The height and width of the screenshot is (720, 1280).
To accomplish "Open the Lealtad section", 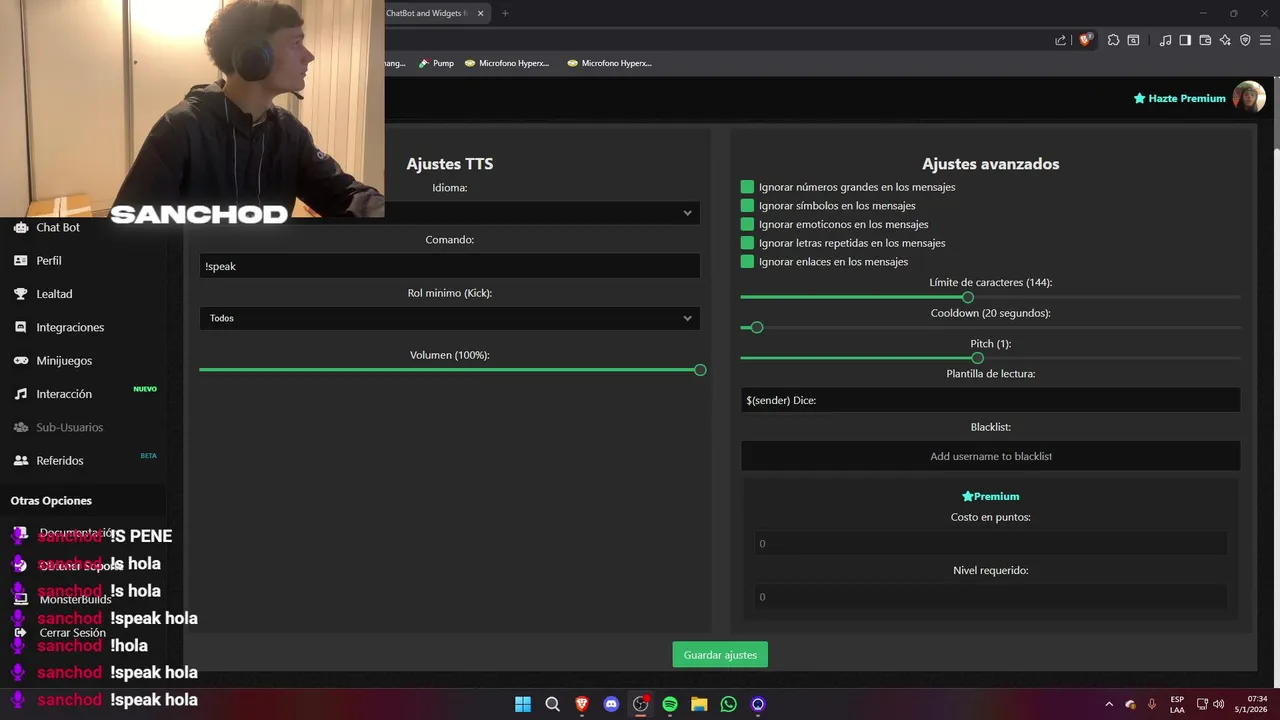I will [54, 294].
